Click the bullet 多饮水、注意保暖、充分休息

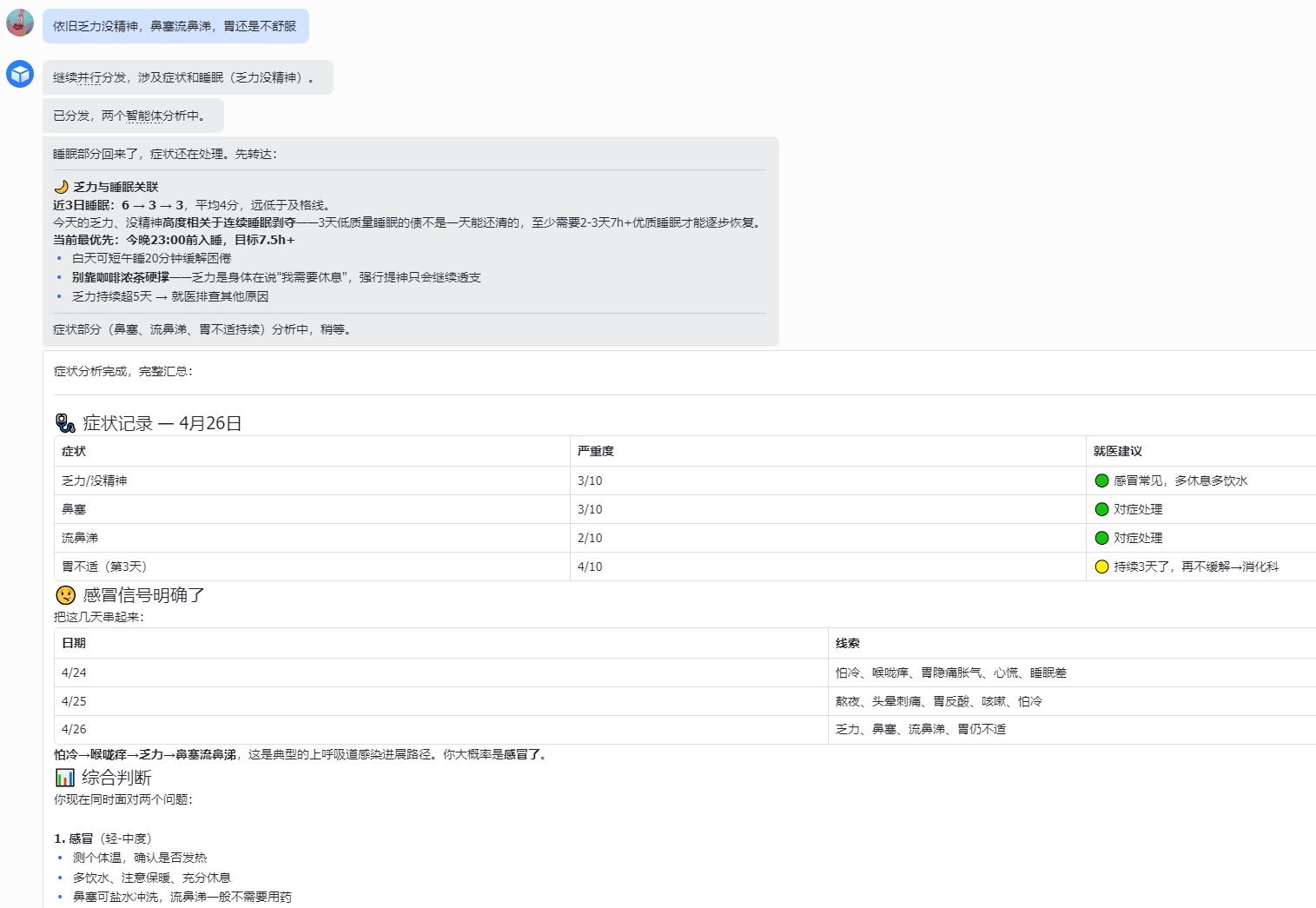[x=152, y=878]
